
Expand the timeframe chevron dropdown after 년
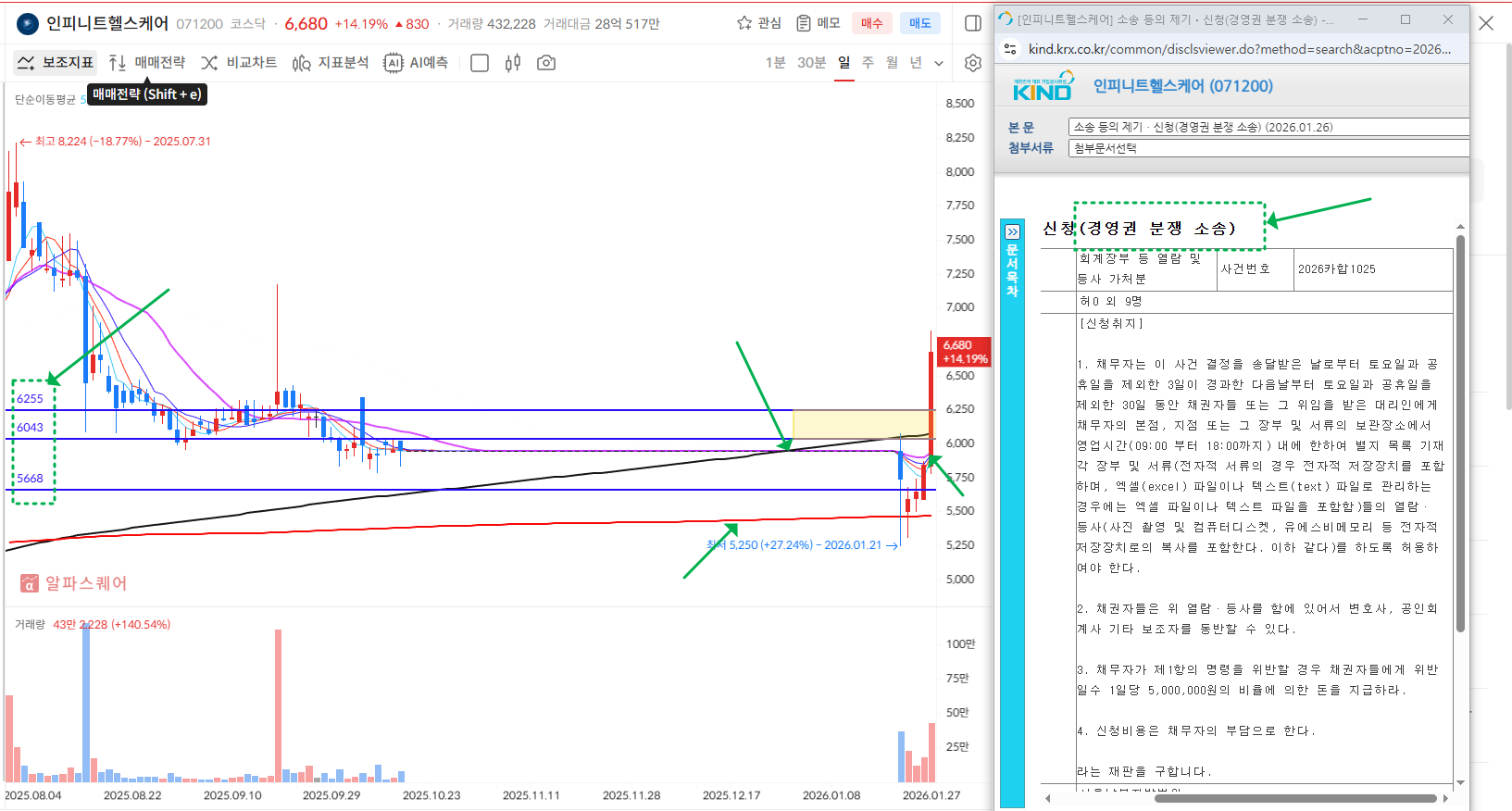pyautogui.click(x=939, y=63)
